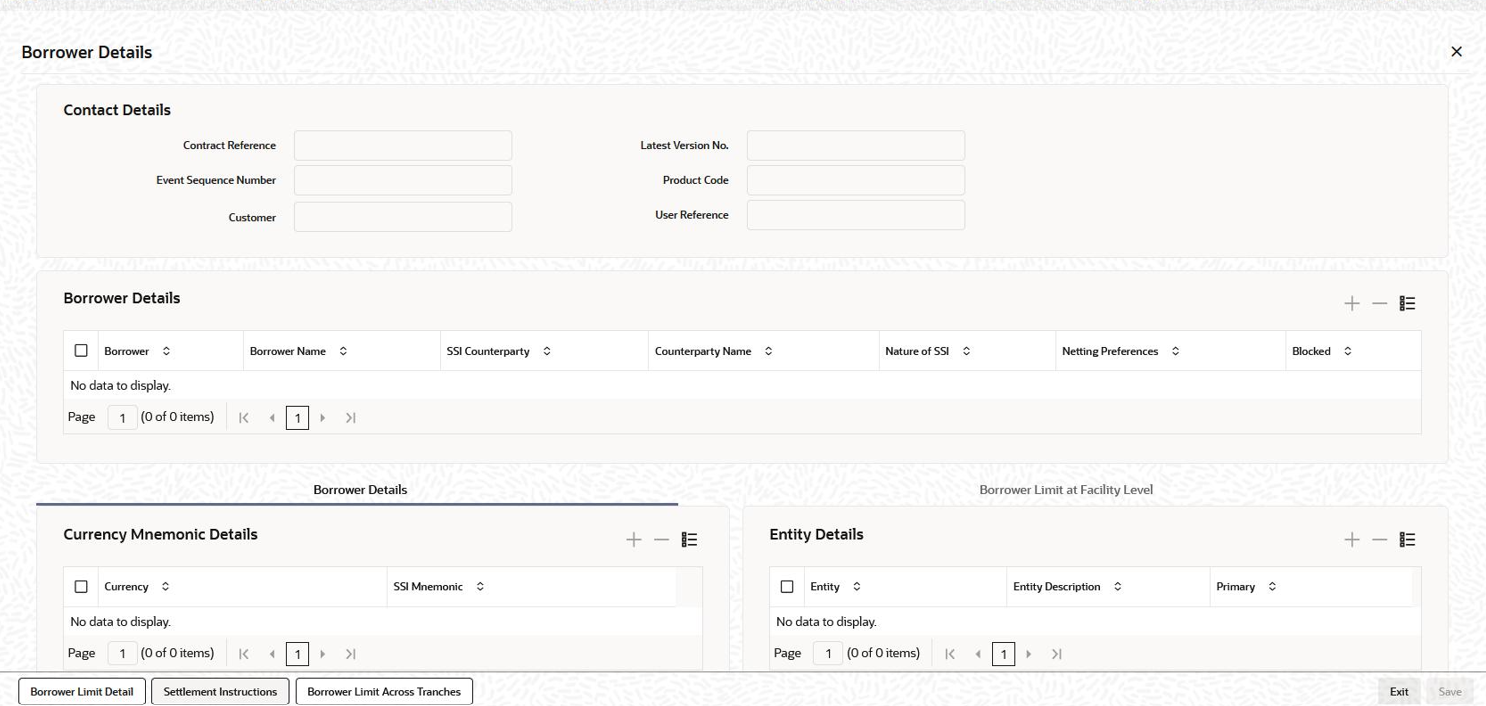Select all rows in Borrower Details table
1486x706 pixels.
pos(82,350)
